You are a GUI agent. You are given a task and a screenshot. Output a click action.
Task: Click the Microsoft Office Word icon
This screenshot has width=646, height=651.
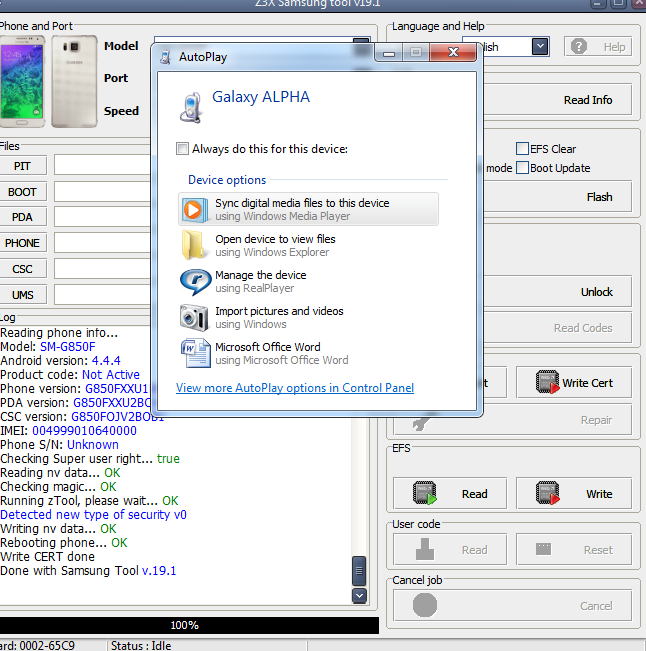[x=195, y=354]
